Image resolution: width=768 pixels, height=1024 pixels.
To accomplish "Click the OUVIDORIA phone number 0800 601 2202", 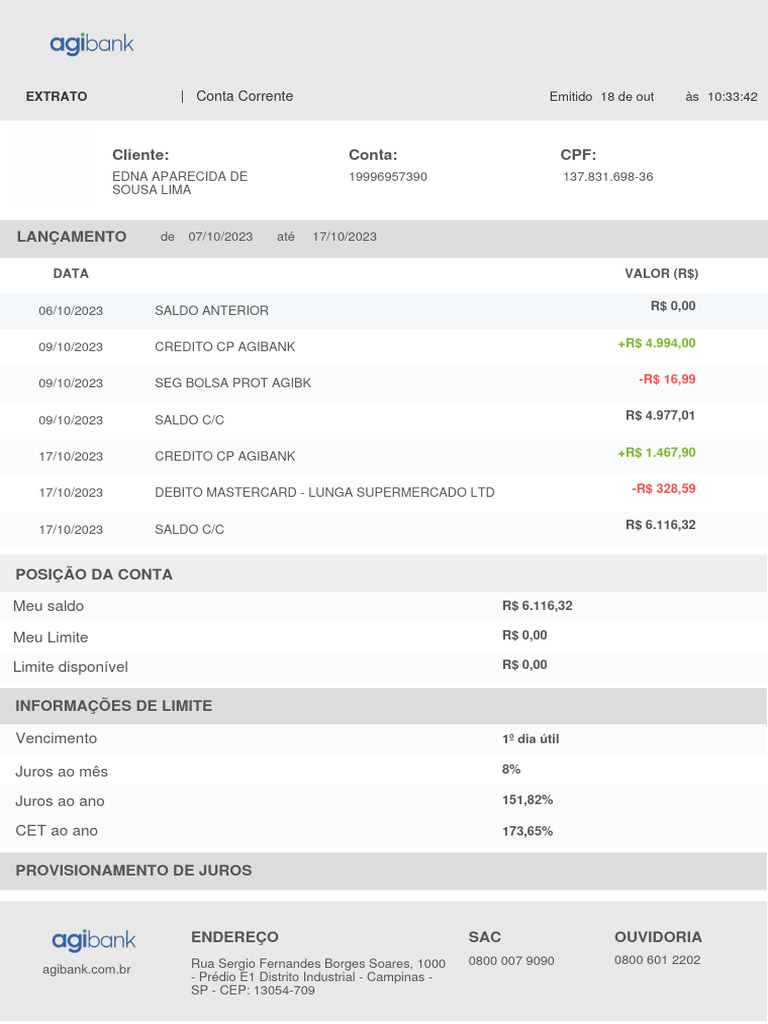I will point(658,960).
